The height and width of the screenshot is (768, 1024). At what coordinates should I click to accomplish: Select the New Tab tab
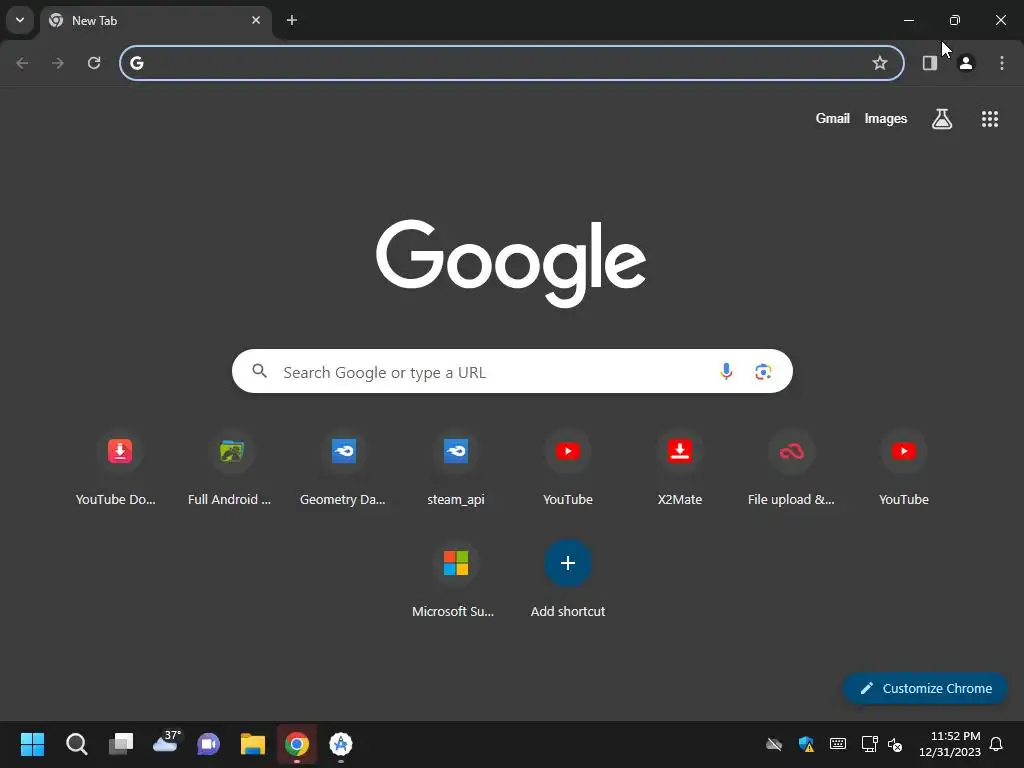point(155,21)
